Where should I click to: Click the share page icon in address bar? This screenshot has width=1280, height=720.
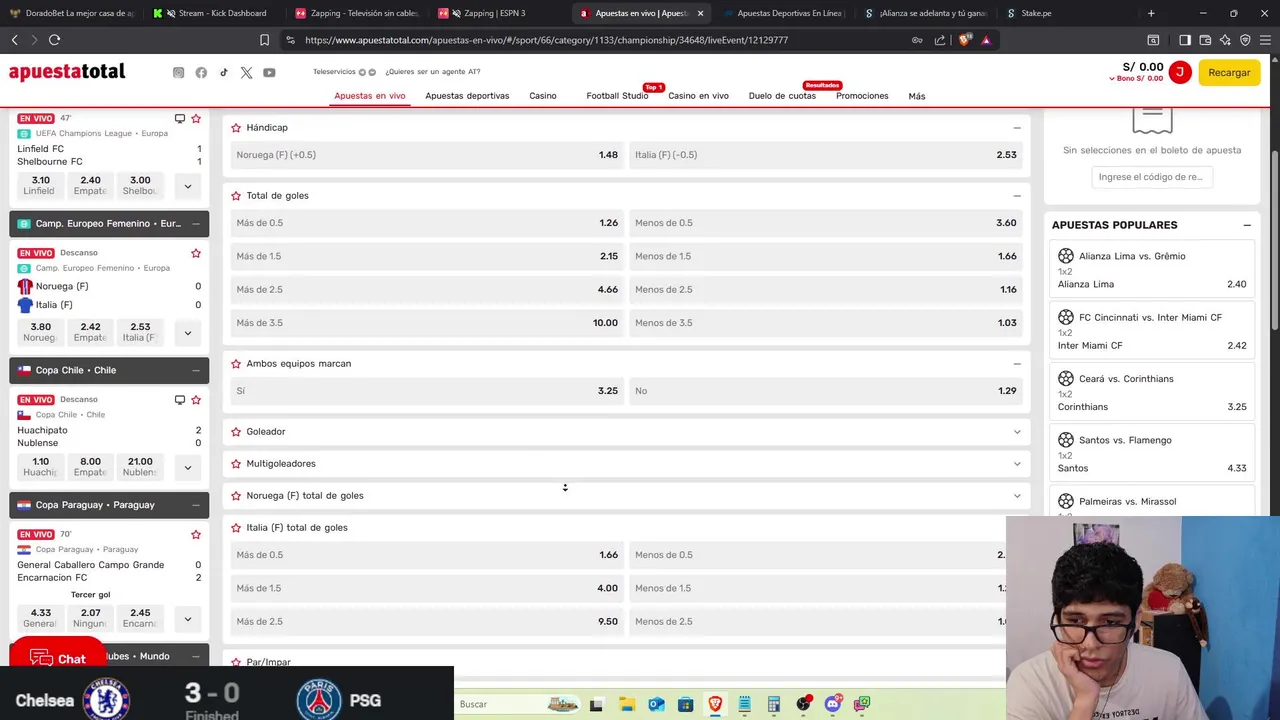point(940,40)
